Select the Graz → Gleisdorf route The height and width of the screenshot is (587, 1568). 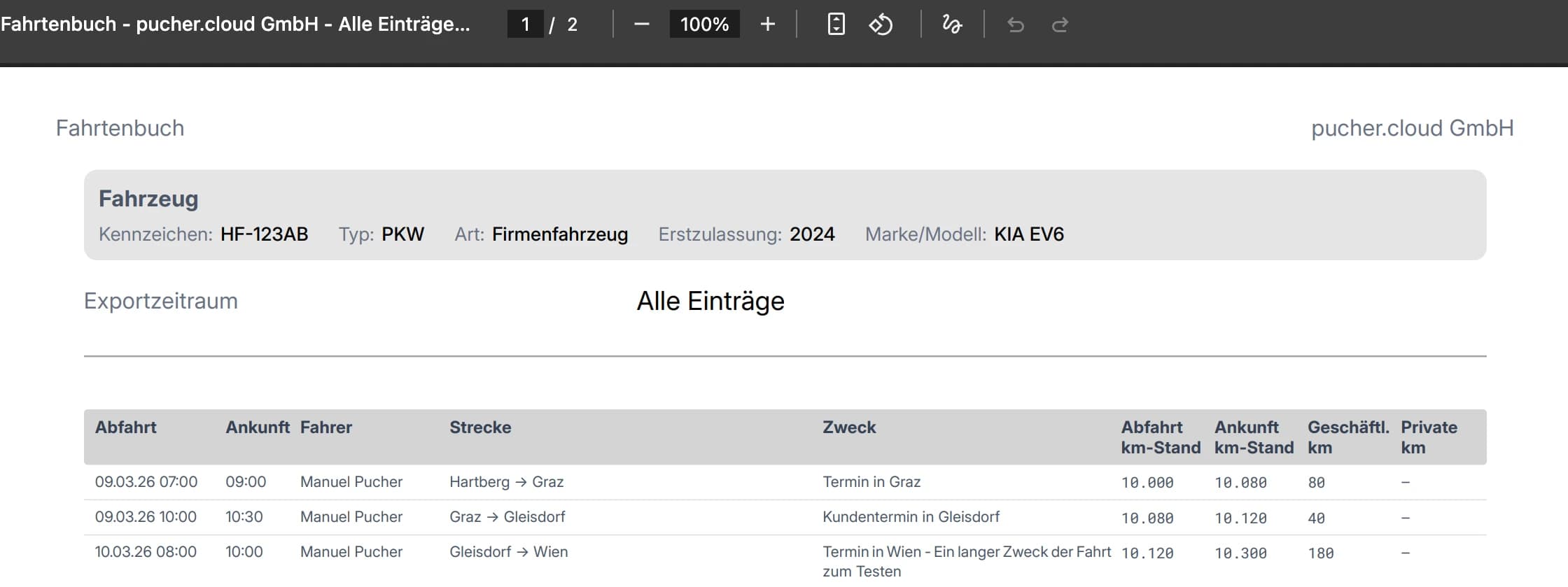point(507,517)
